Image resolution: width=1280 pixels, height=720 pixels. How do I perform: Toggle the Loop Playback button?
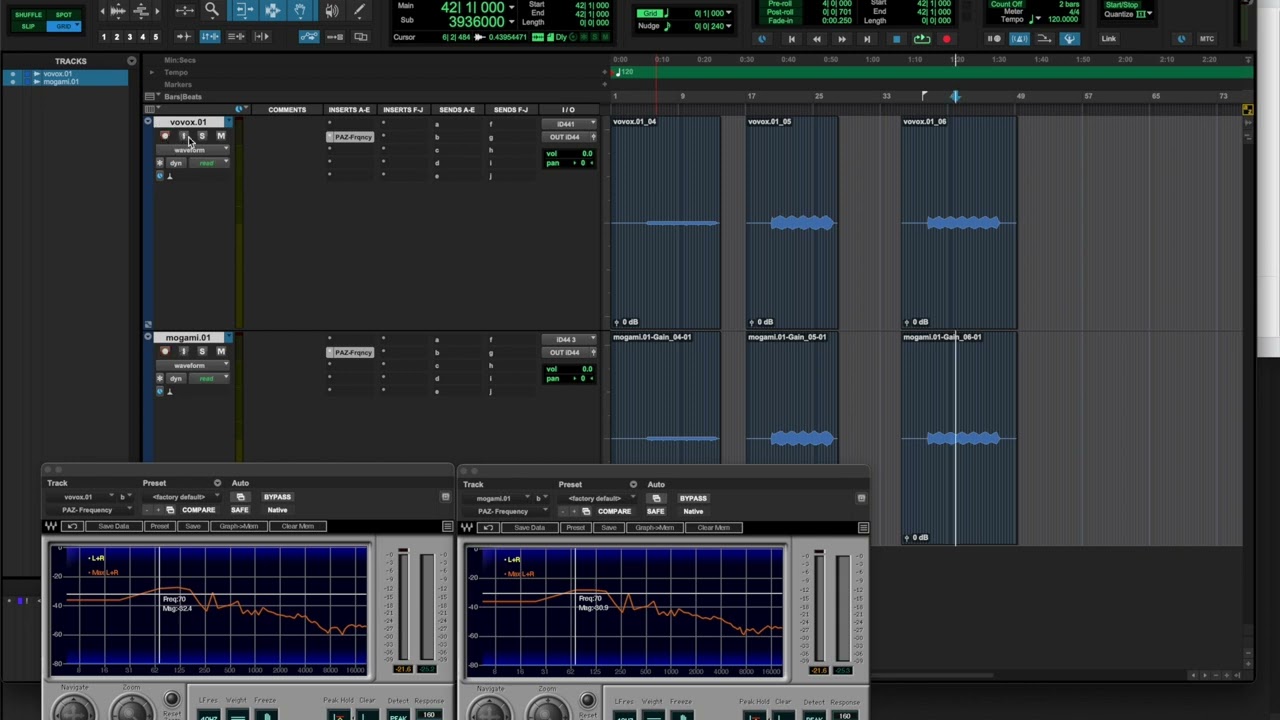(x=921, y=39)
